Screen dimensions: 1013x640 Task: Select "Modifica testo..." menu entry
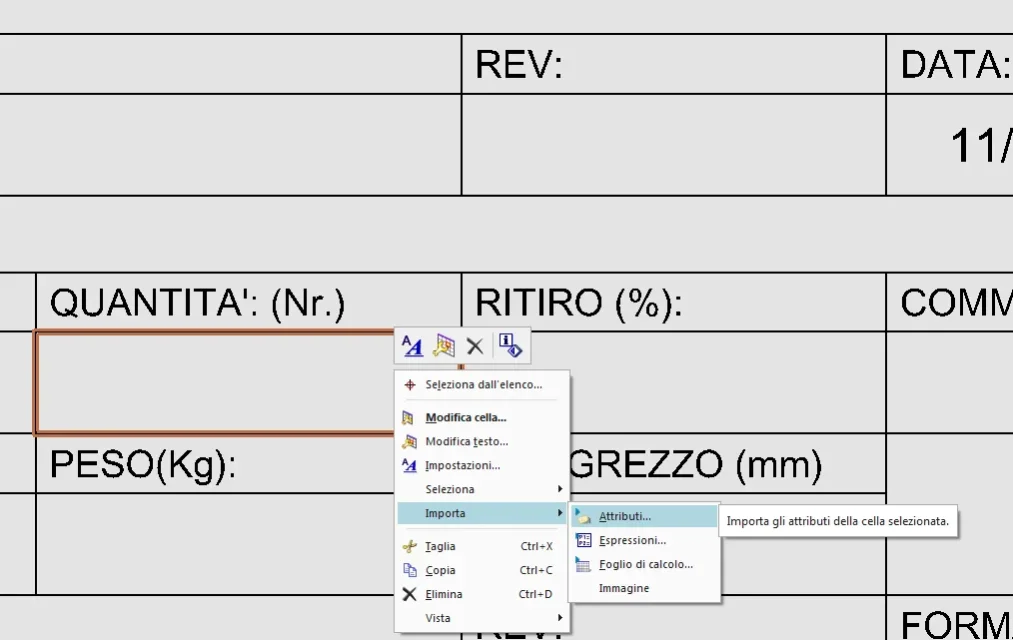pos(482,441)
